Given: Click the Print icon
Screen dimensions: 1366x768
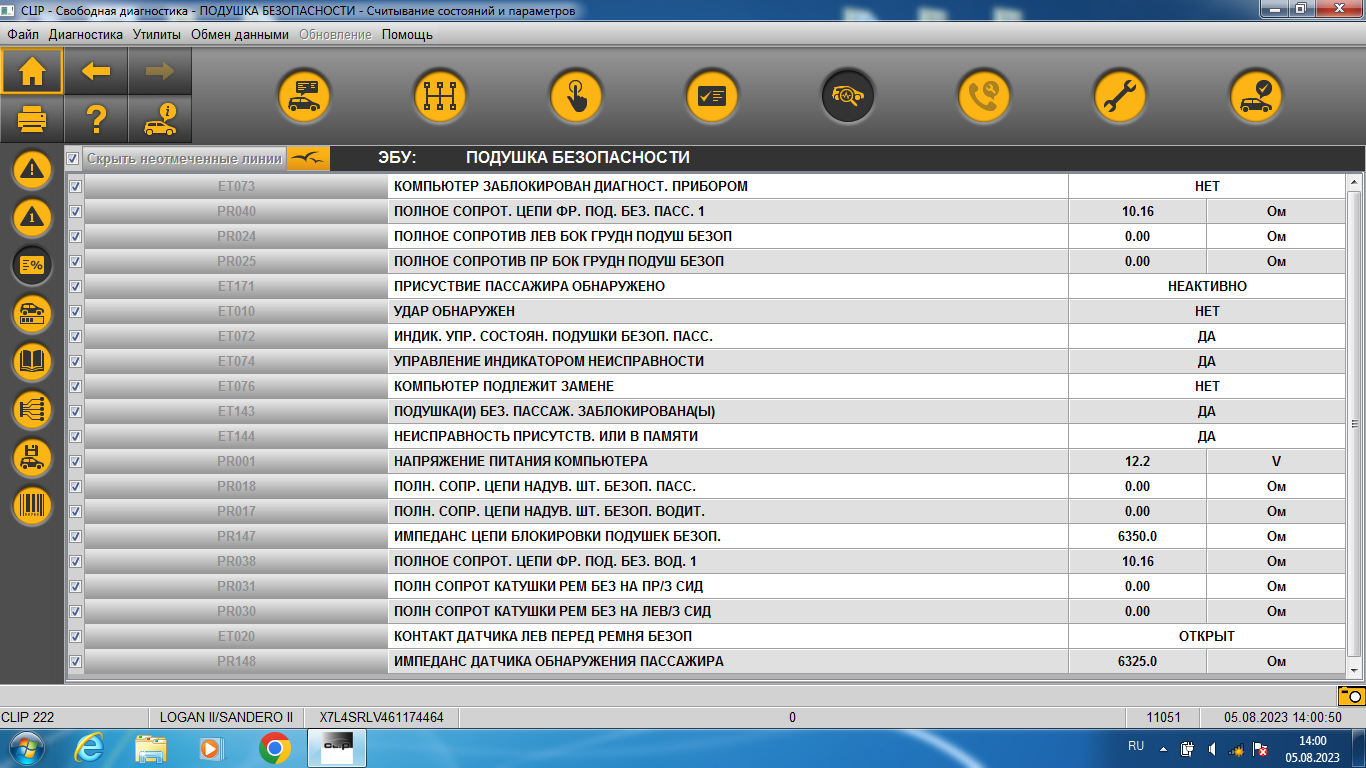Looking at the screenshot, I should point(32,120).
